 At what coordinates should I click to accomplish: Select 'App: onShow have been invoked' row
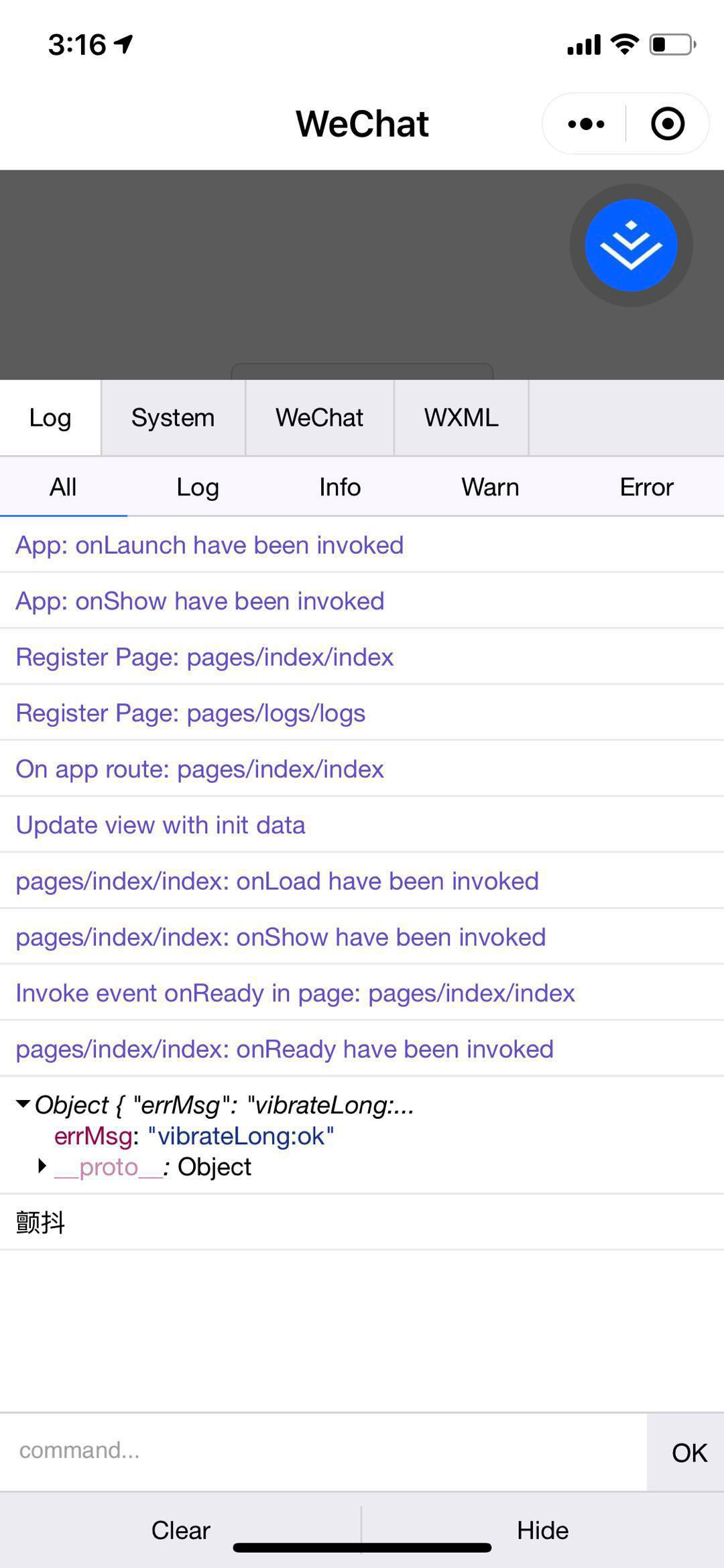click(x=362, y=601)
